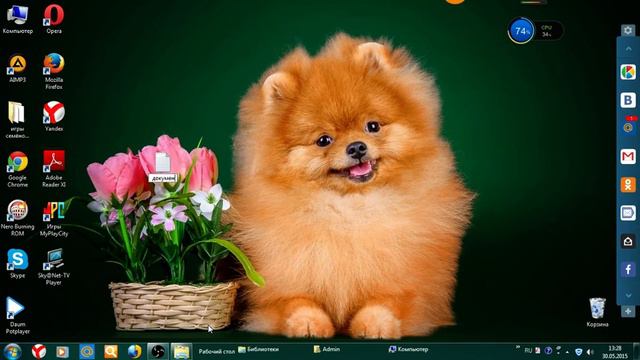Viewport: 640px width, 360px height.
Task: Open the orange search taskbar icon
Action: pyautogui.click(x=111, y=351)
